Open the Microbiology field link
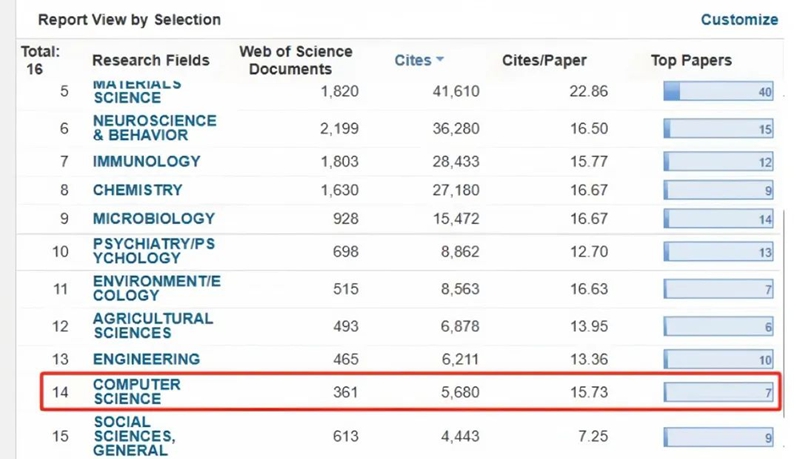Screen dimensions: 800x459 pos(154,219)
